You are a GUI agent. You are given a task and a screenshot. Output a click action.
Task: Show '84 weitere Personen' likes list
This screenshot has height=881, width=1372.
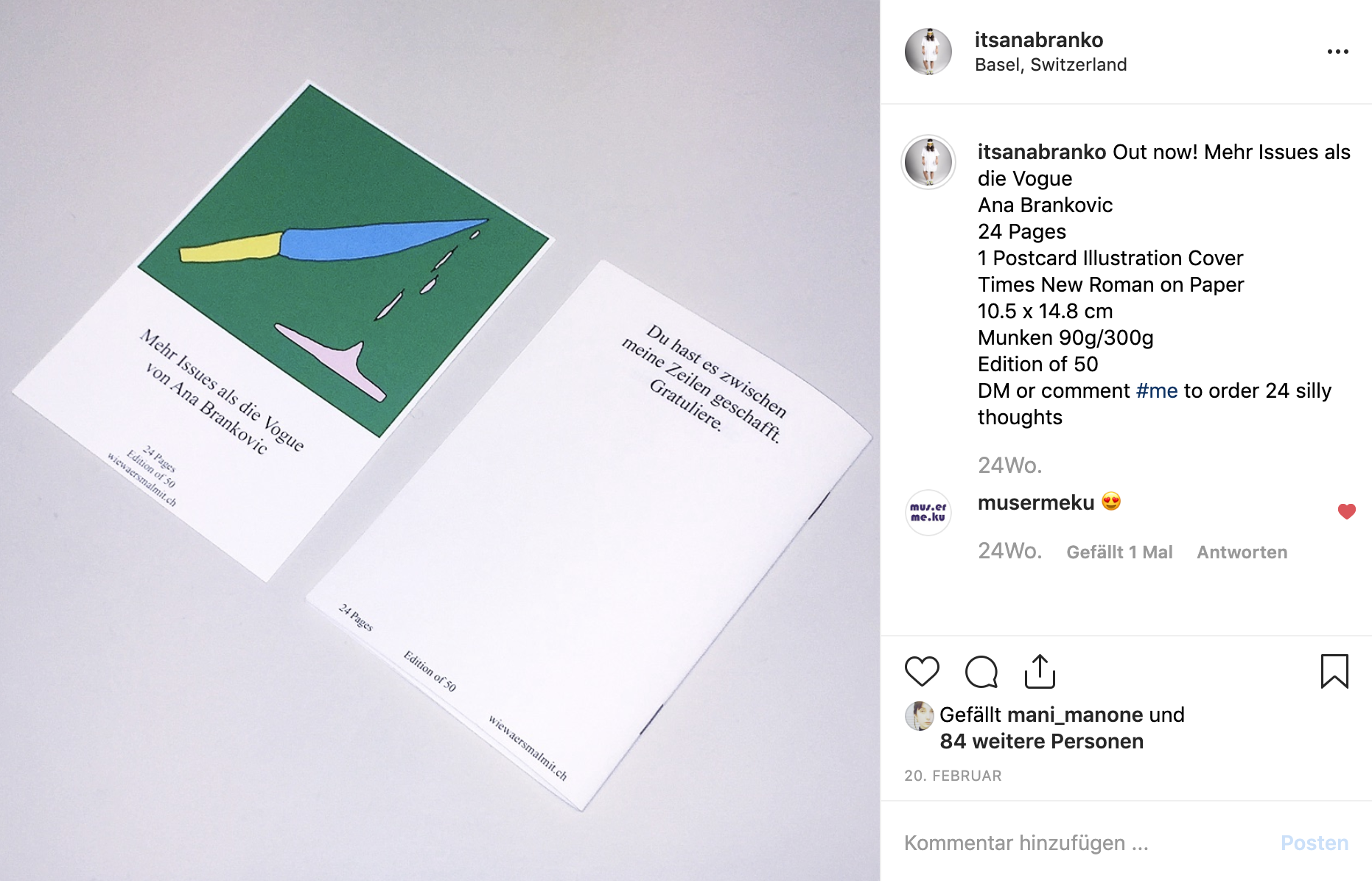(1042, 741)
